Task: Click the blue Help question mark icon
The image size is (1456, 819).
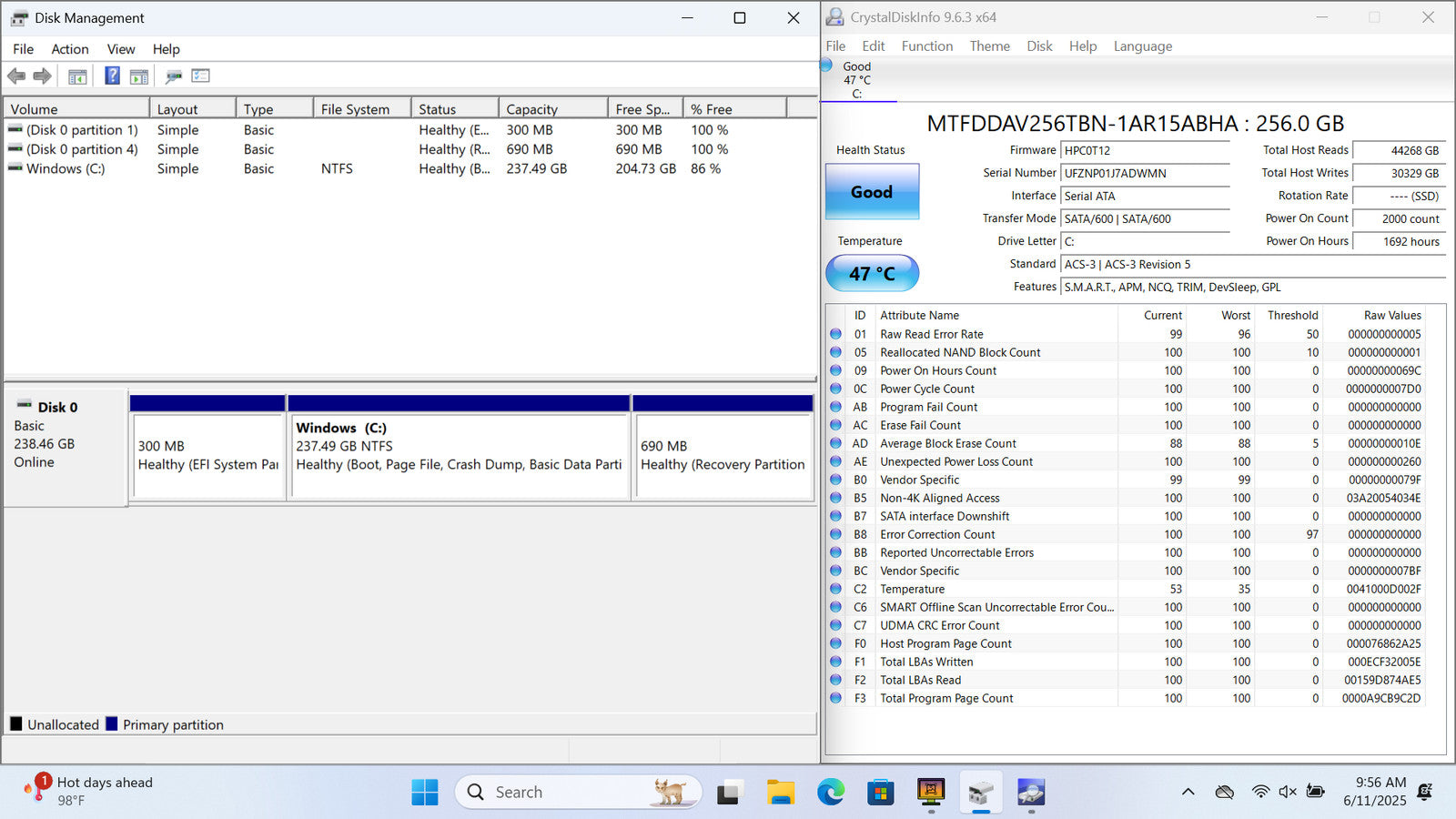Action: (x=112, y=76)
